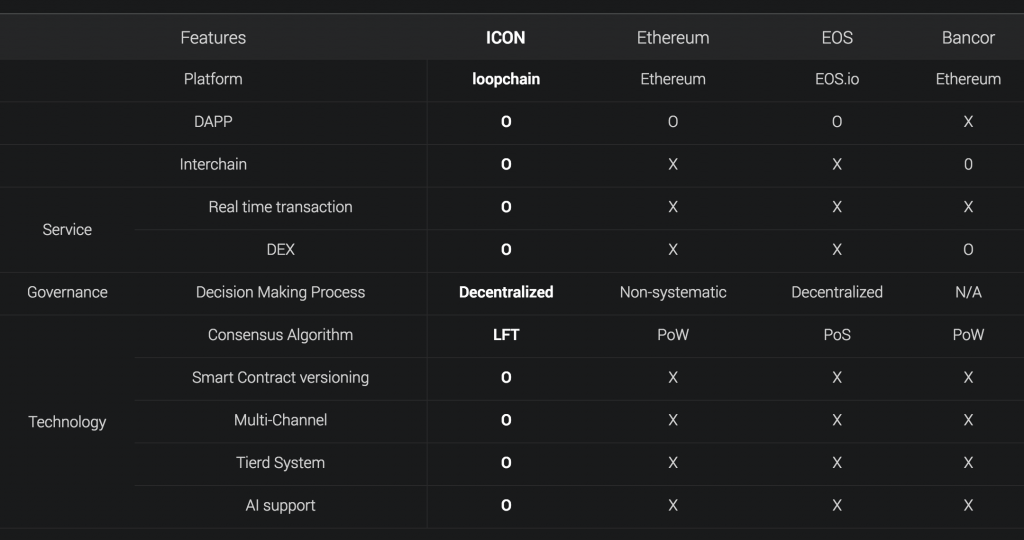Viewport: 1024px width, 540px height.
Task: Click the "Service" category label
Action: [67, 229]
